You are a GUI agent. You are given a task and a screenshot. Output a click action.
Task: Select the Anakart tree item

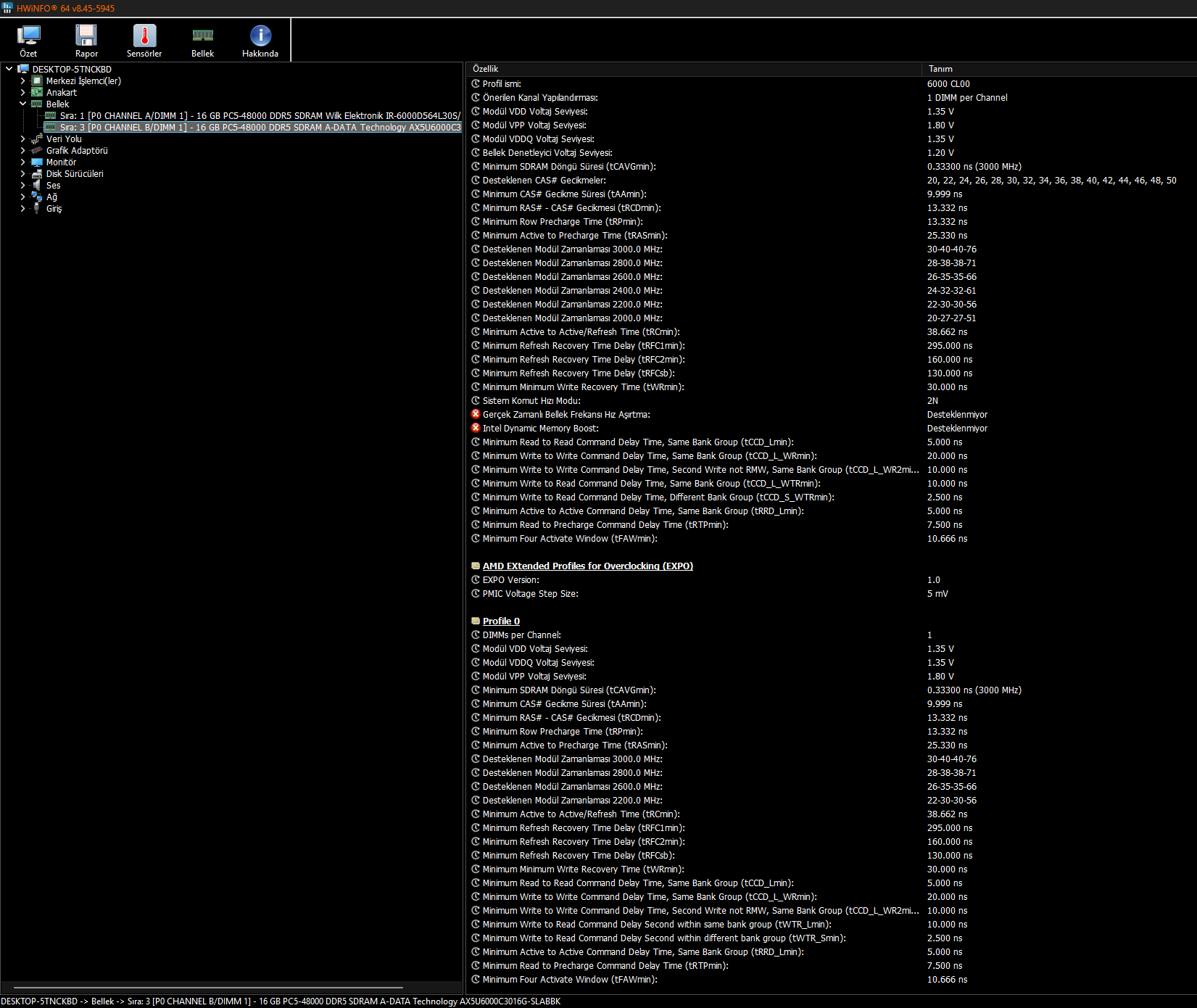click(x=62, y=92)
